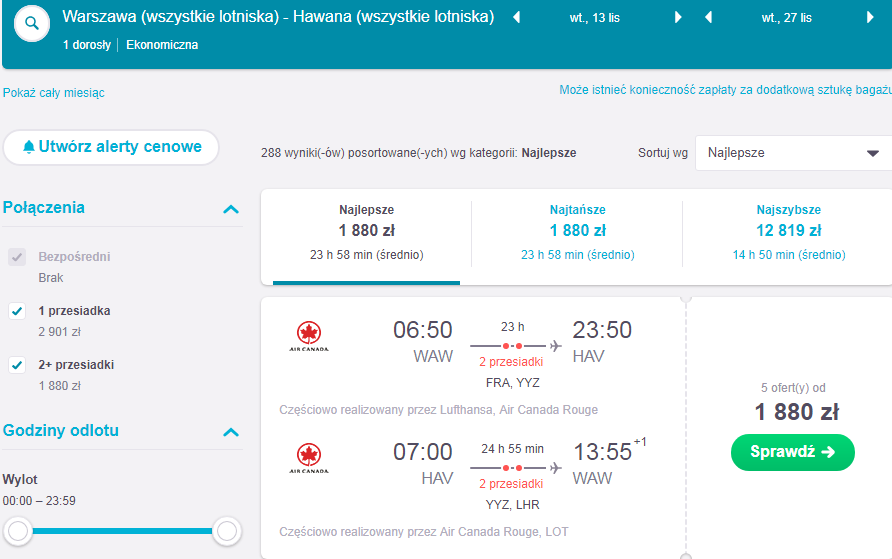Click Air Canada logo on return flight
This screenshot has height=559, width=892.
coord(309,458)
